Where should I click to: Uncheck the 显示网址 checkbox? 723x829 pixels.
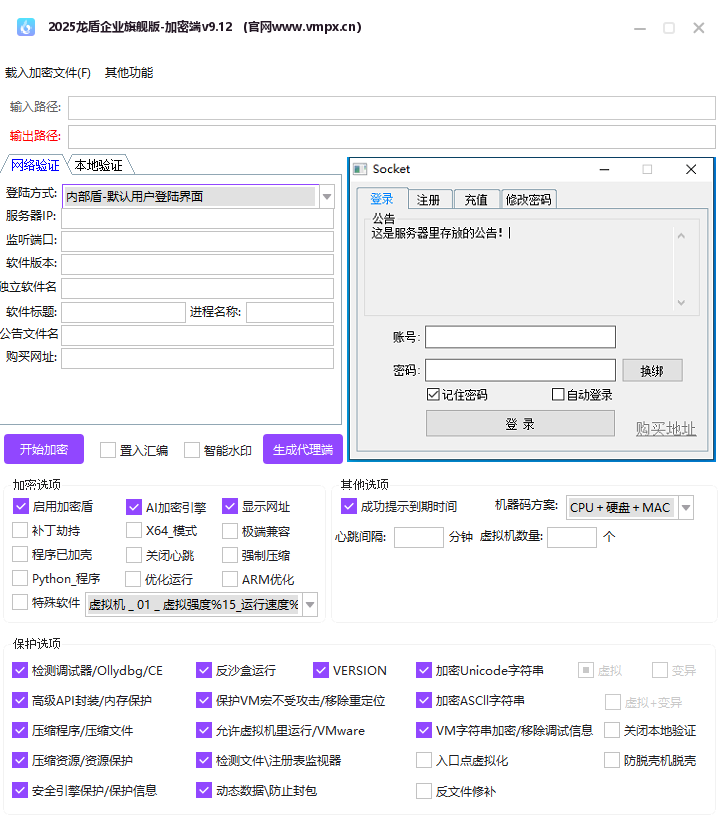[x=230, y=506]
